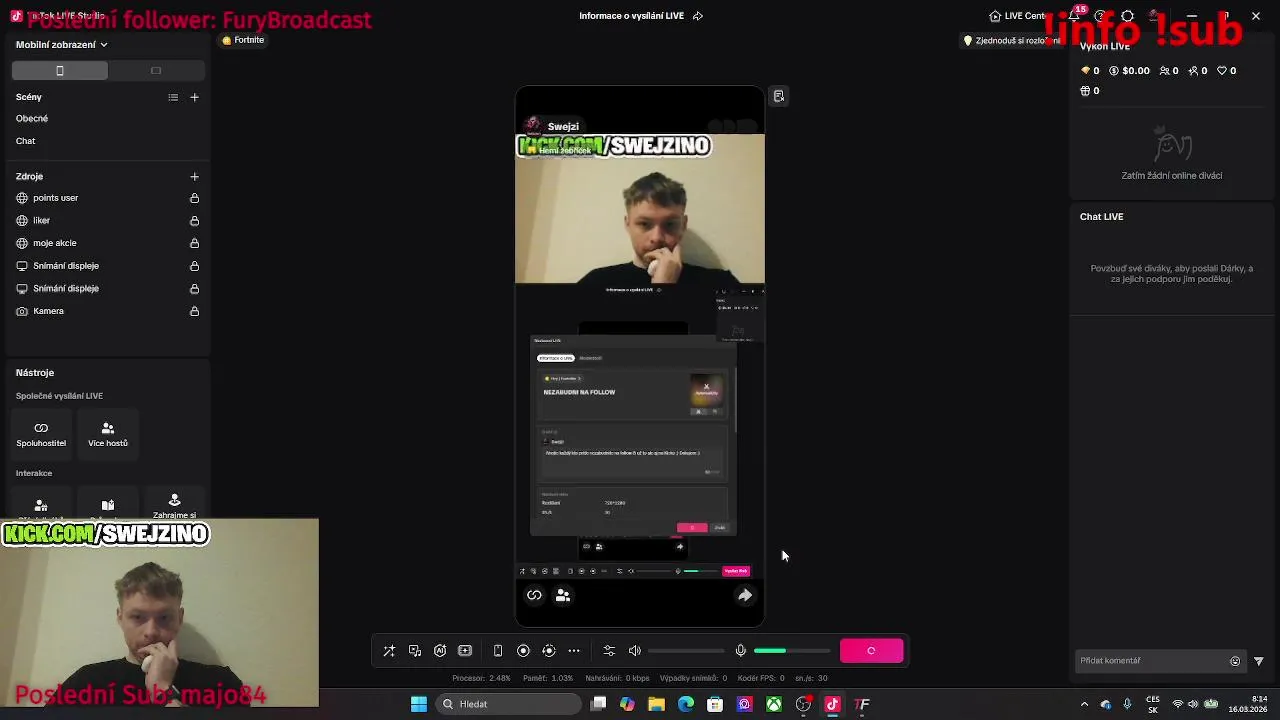Open Více hostů multi-guest tool
The height and width of the screenshot is (720, 1280).
tap(108, 434)
